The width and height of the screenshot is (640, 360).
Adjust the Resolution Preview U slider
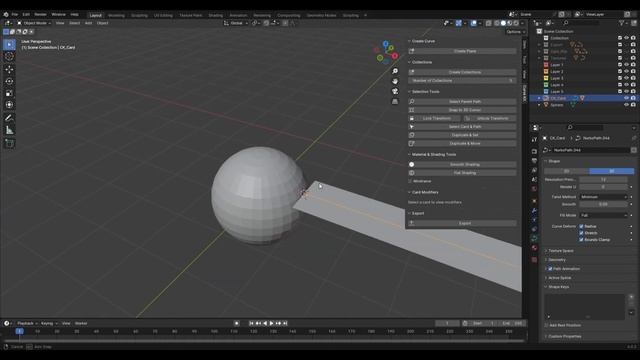pos(603,180)
